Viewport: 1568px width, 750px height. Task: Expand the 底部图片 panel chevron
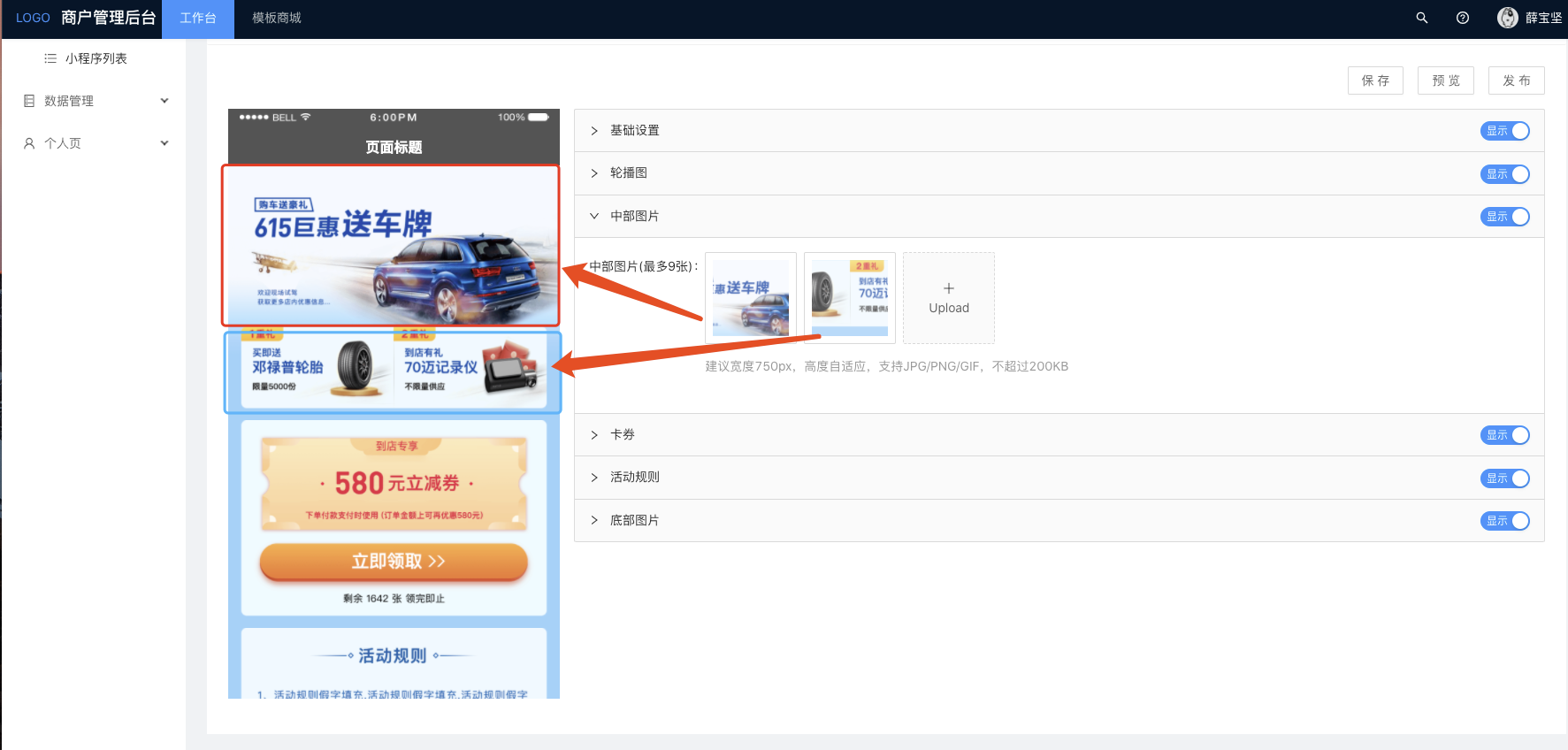(594, 520)
